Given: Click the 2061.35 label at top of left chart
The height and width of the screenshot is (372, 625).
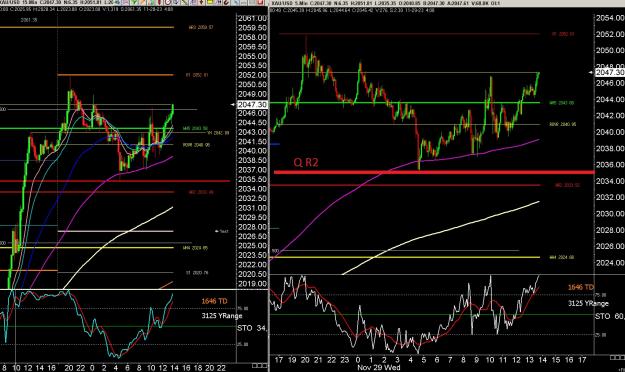Looking at the screenshot, I should click(x=29, y=20).
